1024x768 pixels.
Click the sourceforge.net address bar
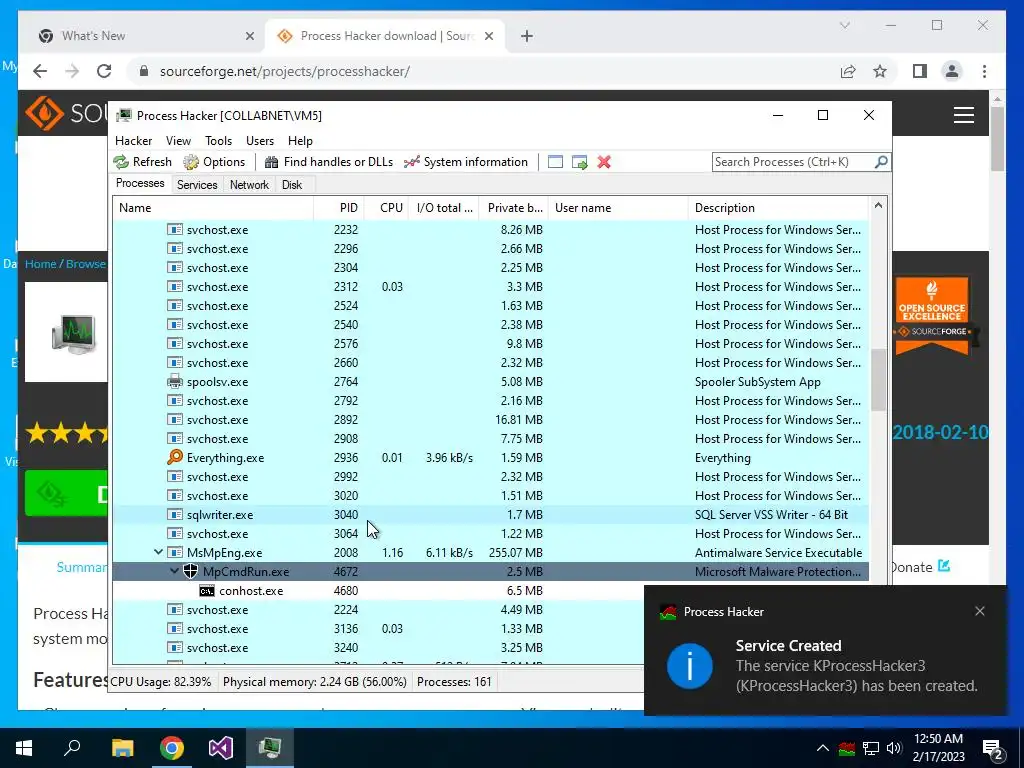[x=480, y=71]
